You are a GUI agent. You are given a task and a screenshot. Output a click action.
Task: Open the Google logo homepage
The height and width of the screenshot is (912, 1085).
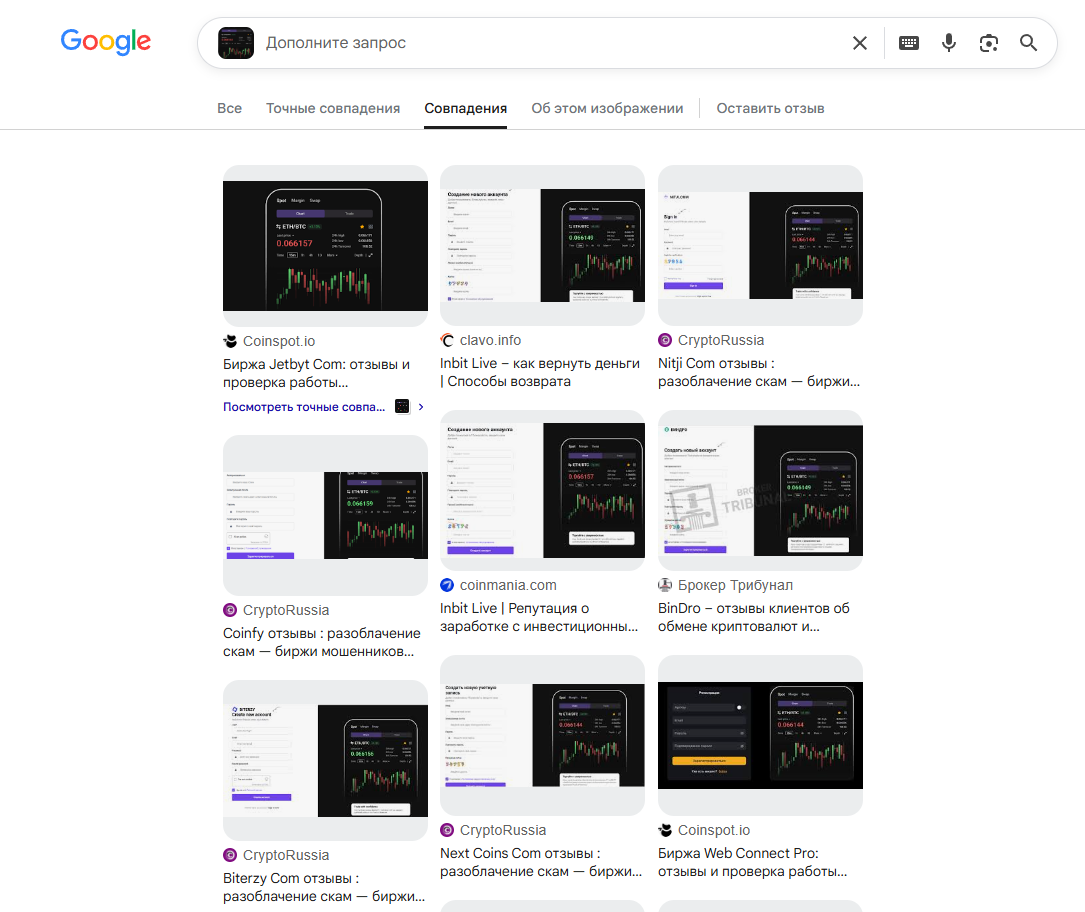click(106, 42)
